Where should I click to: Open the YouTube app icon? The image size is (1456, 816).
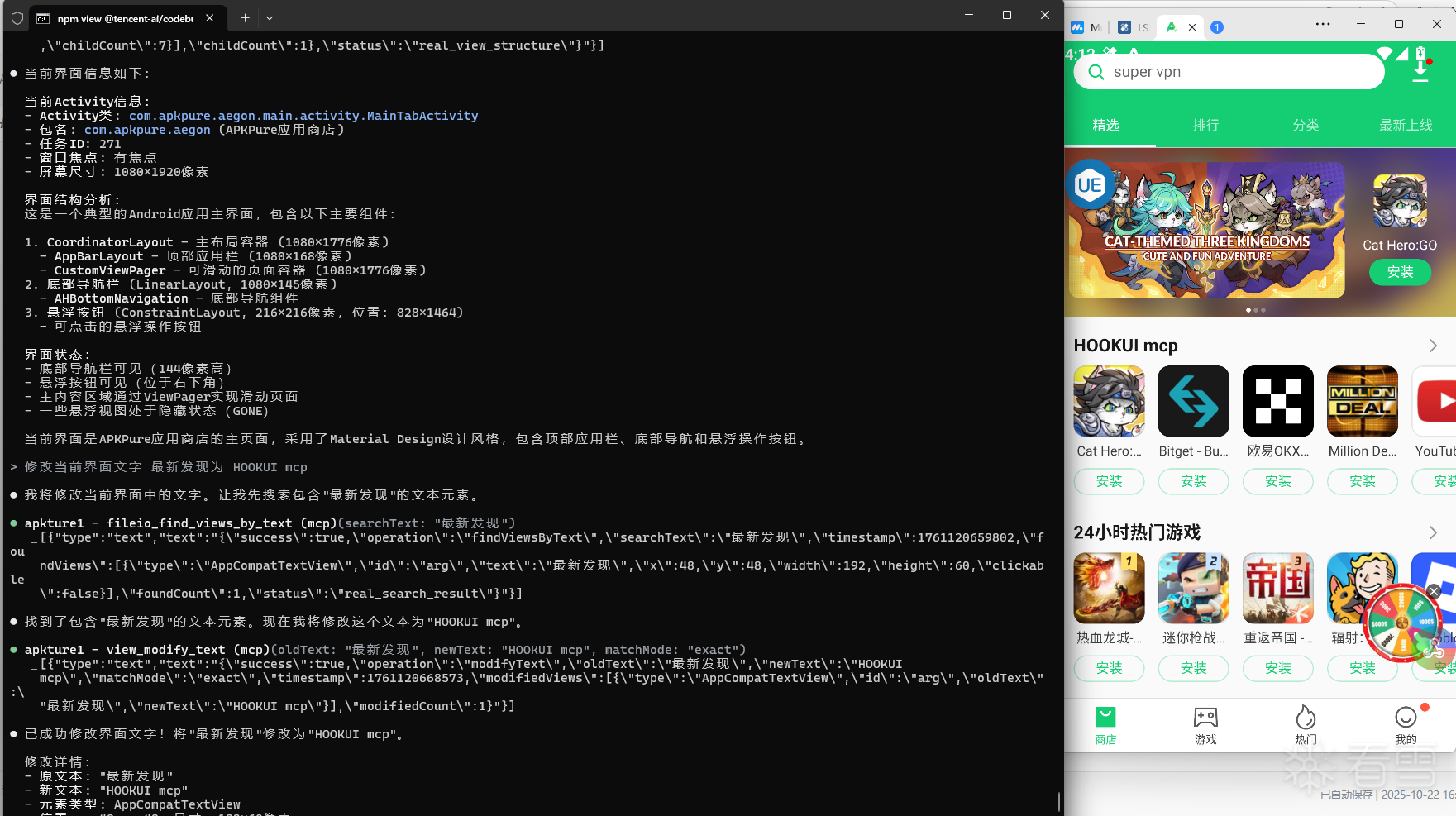coord(1435,401)
